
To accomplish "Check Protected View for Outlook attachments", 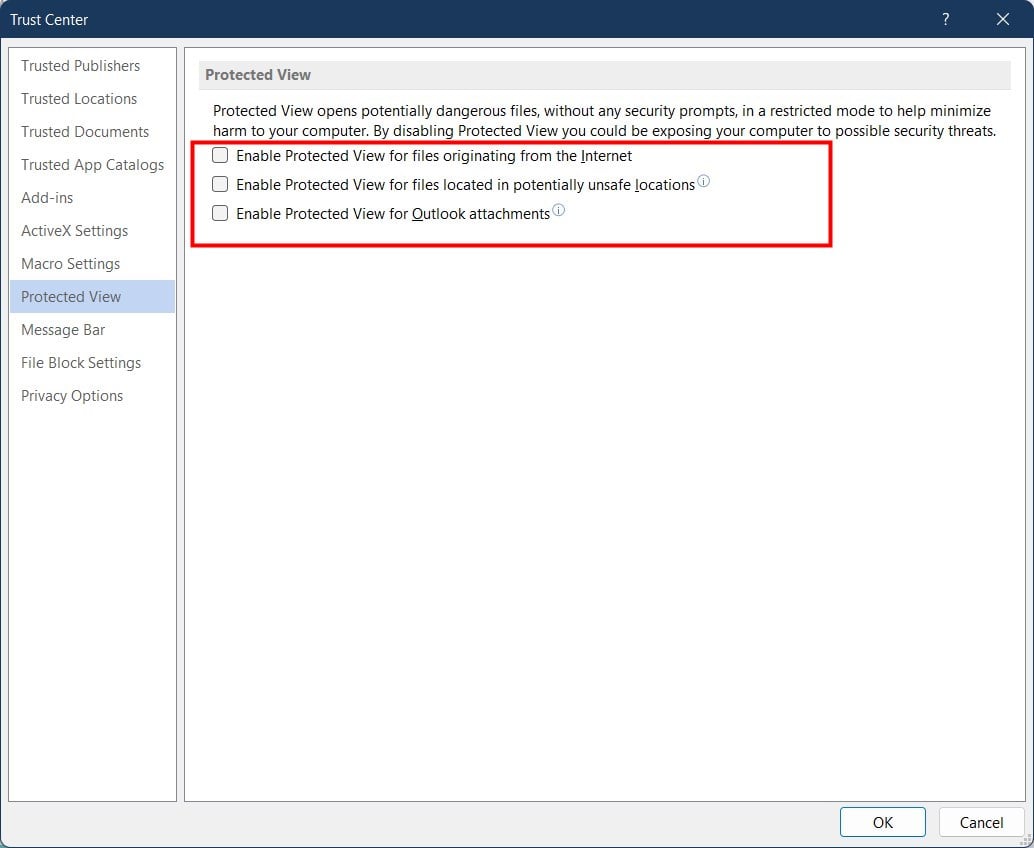I will [x=220, y=213].
